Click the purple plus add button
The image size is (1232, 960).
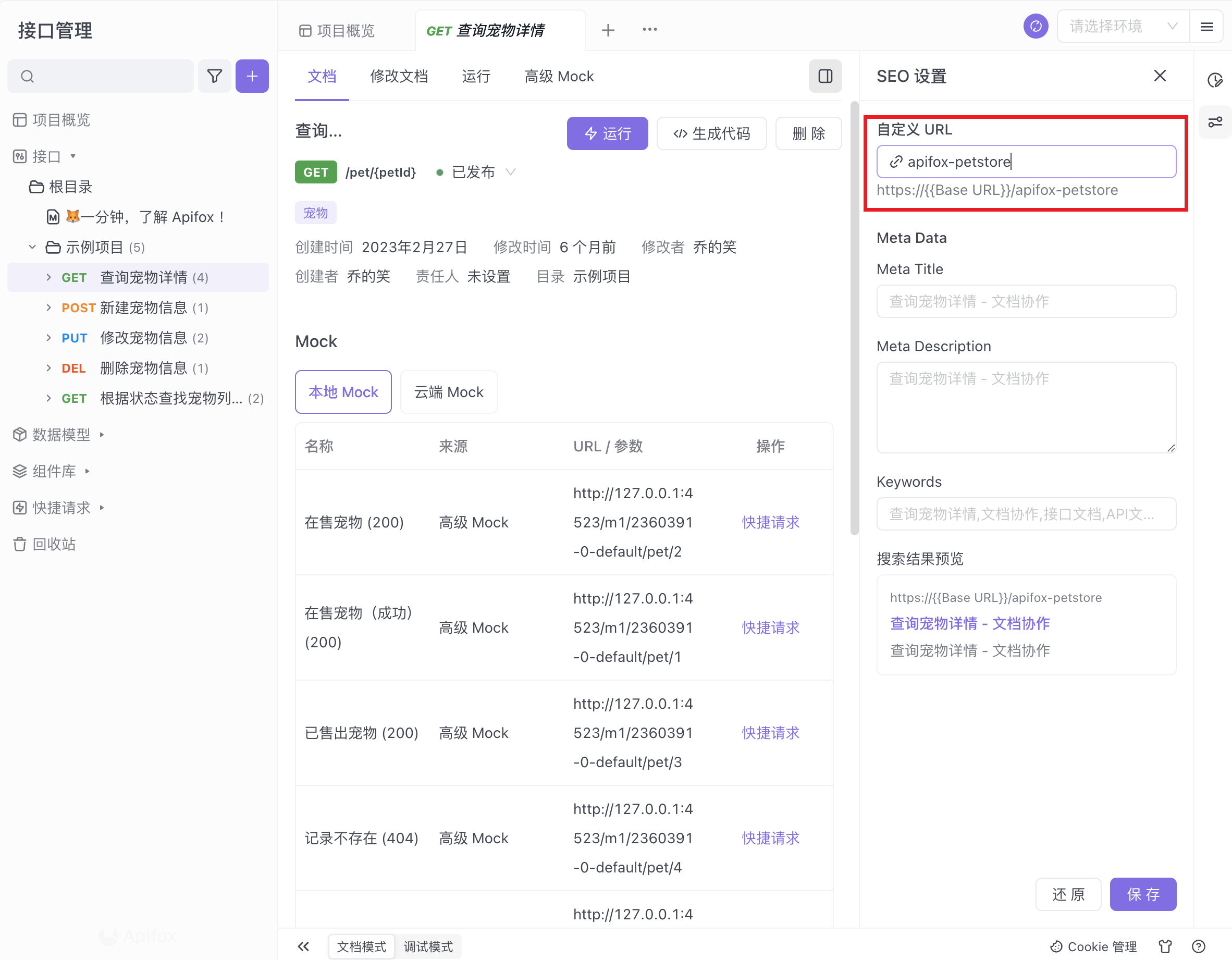click(252, 76)
